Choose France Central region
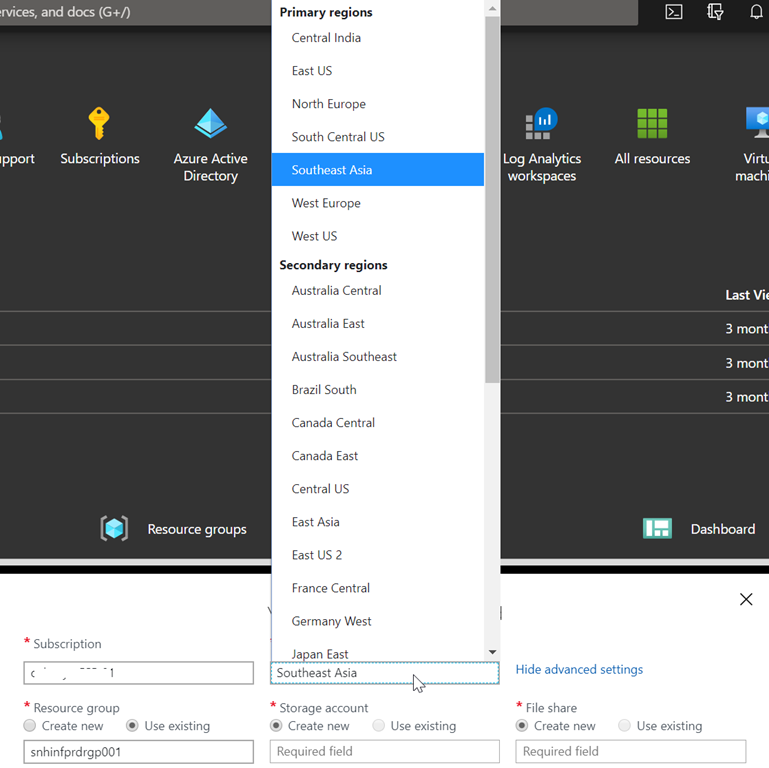The height and width of the screenshot is (768, 769). 378,588
